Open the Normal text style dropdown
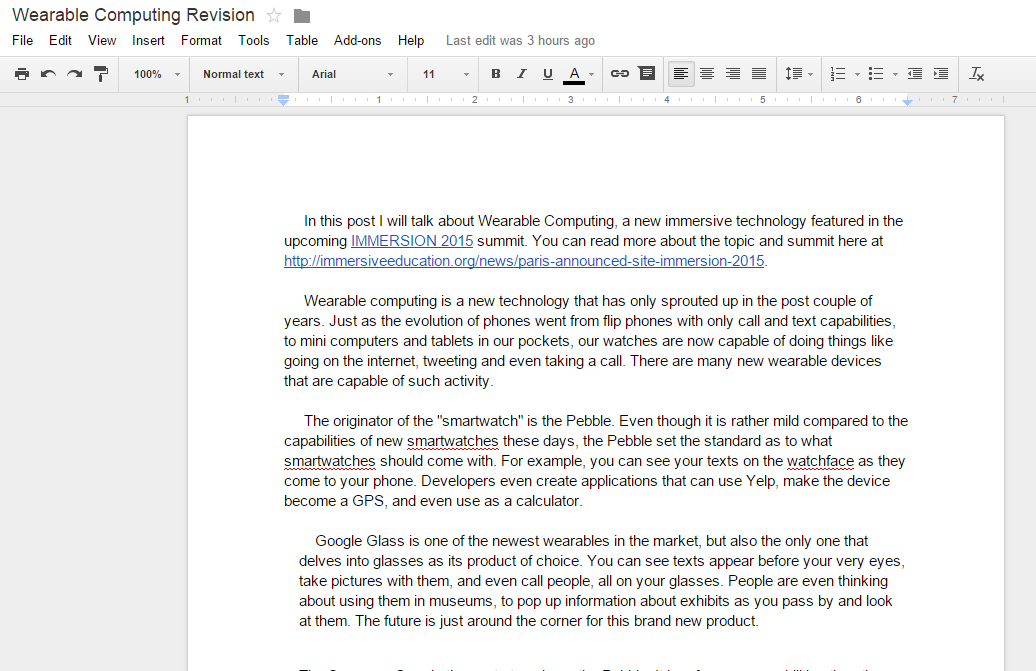Screen dimensions: 1036x671 pyautogui.click(x=243, y=75)
